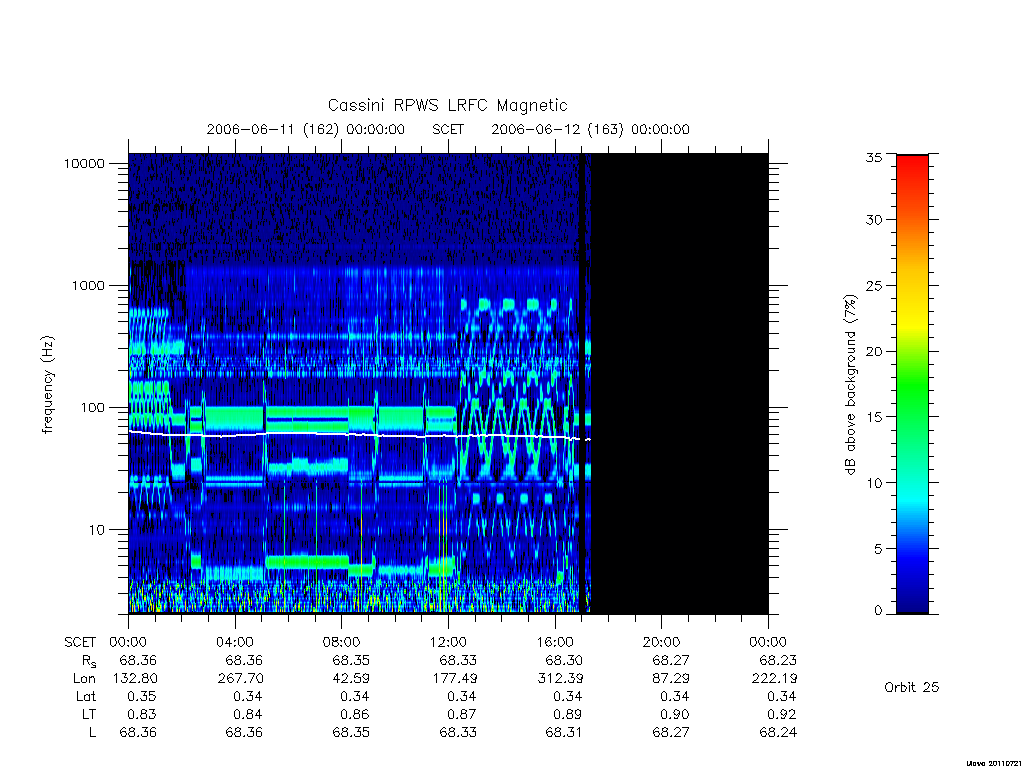Click the '10000' frequency tick label
This screenshot has width=1024, height=768.
point(84,163)
